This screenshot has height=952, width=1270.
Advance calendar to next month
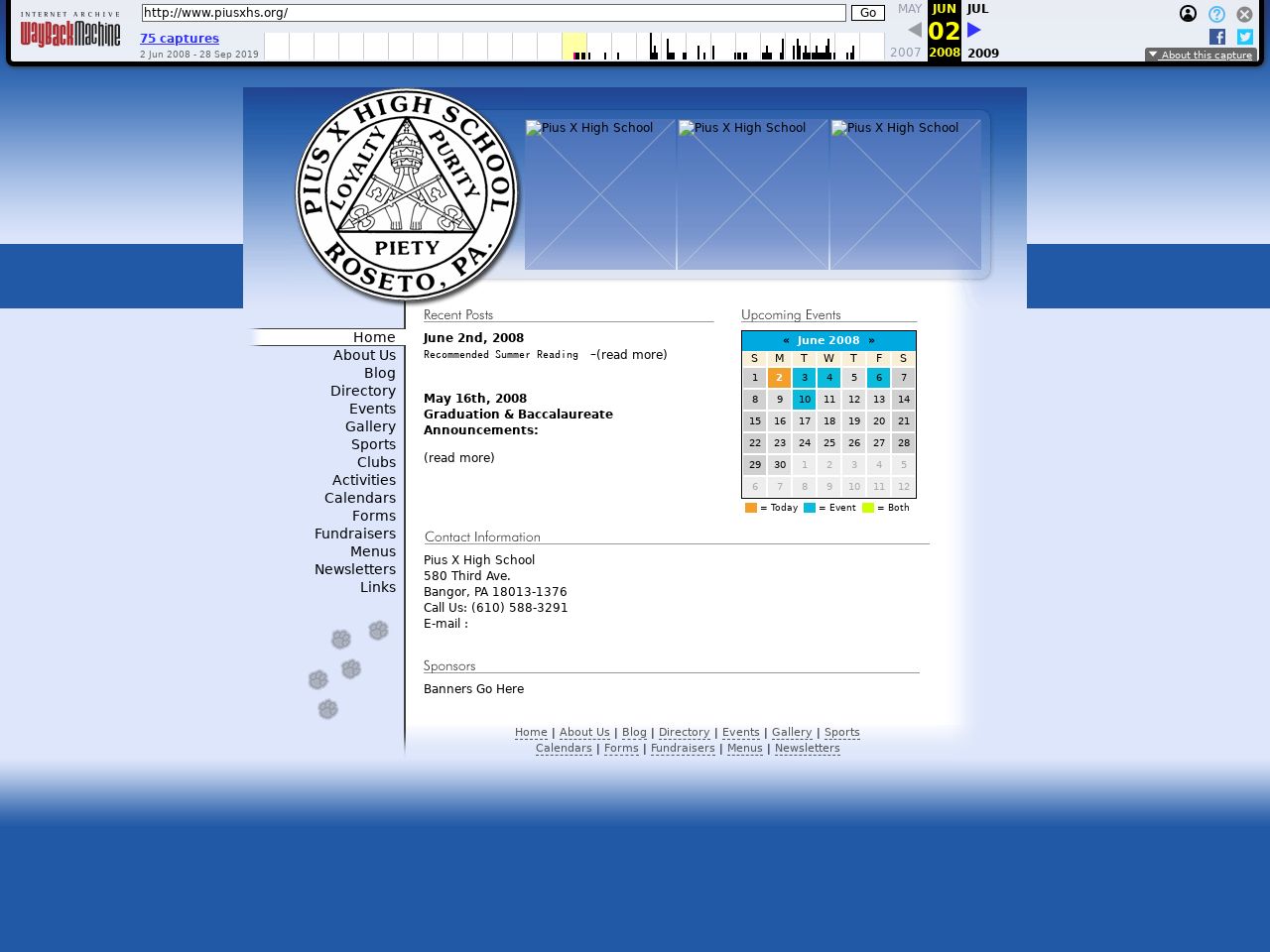coord(871,340)
